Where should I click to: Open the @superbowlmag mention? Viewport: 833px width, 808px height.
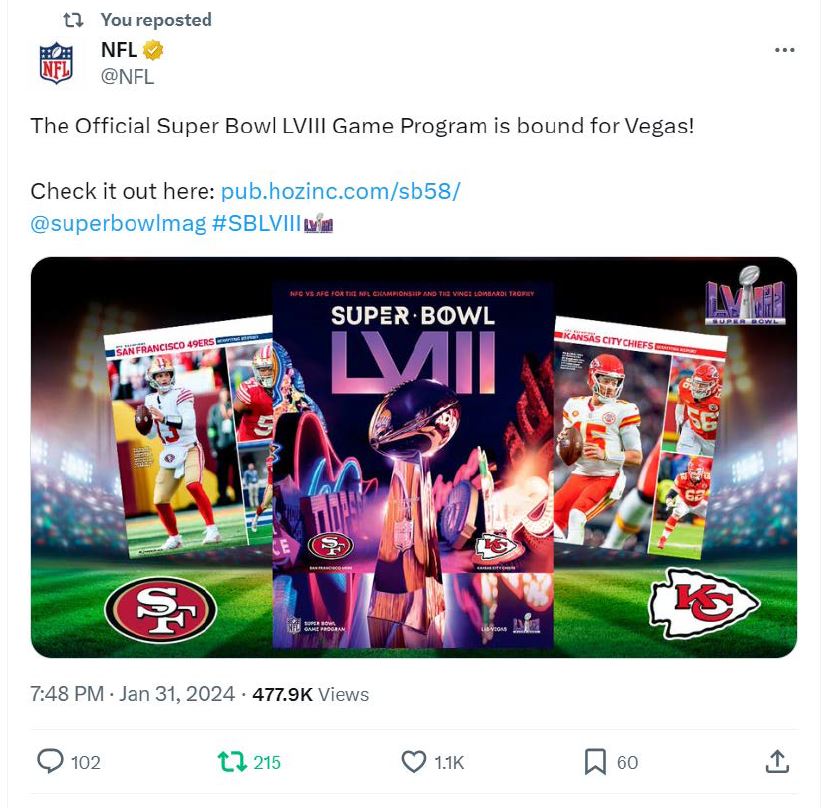[x=118, y=224]
